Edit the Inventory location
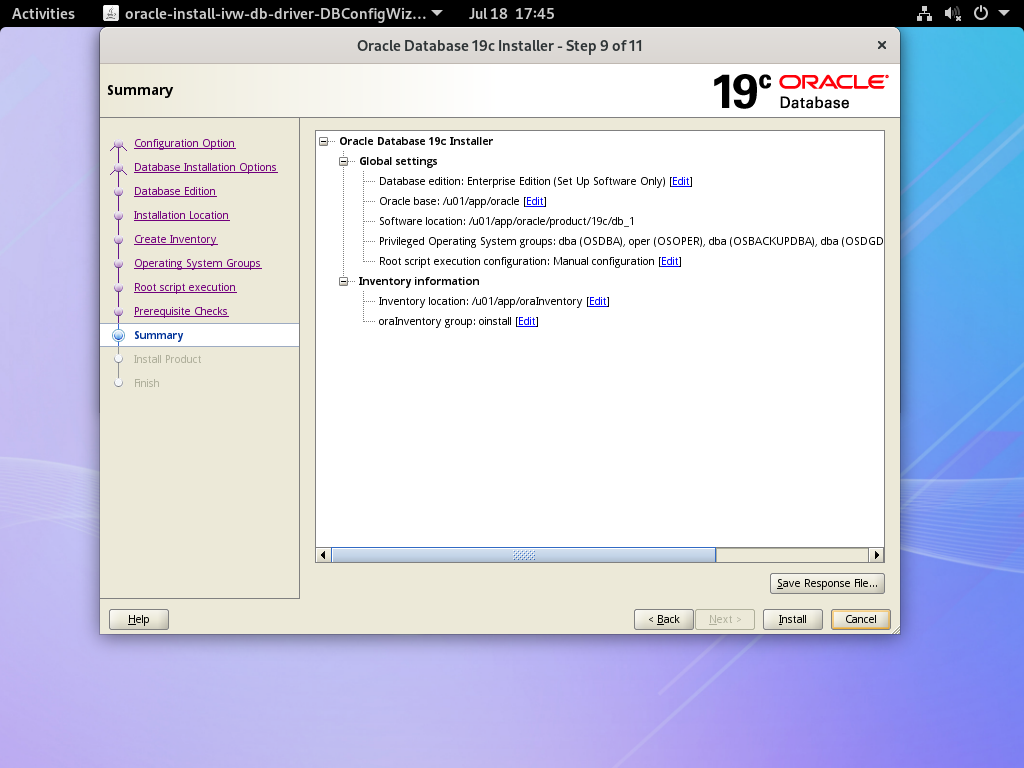 click(598, 302)
